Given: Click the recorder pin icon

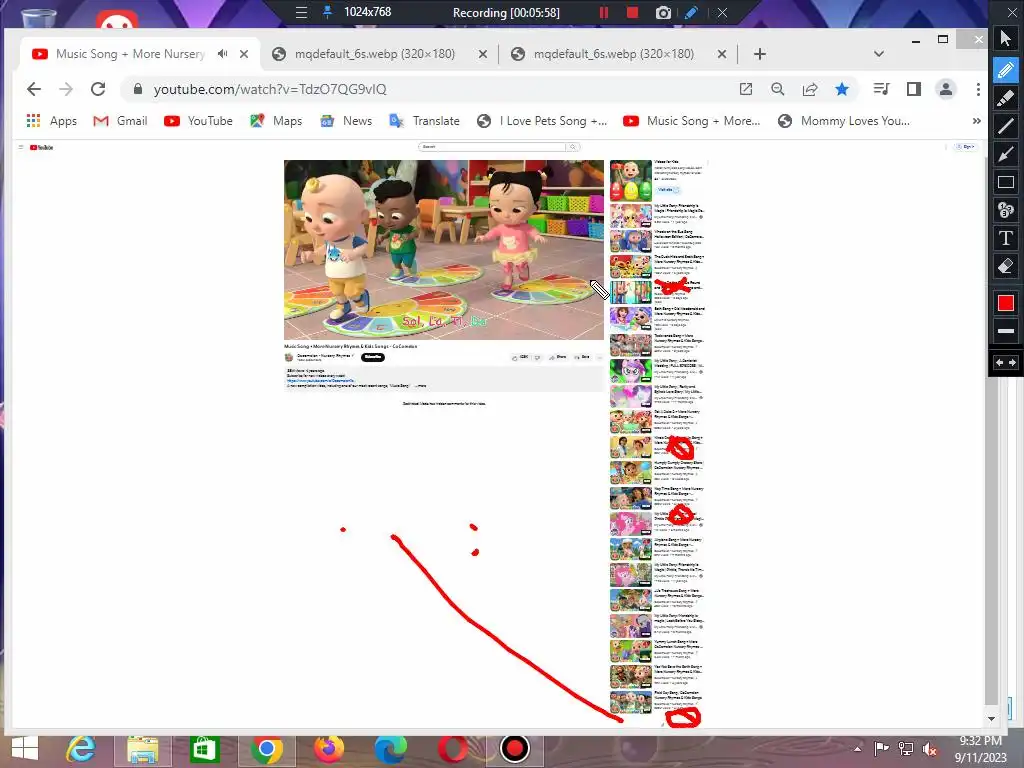Looking at the screenshot, I should coord(328,12).
